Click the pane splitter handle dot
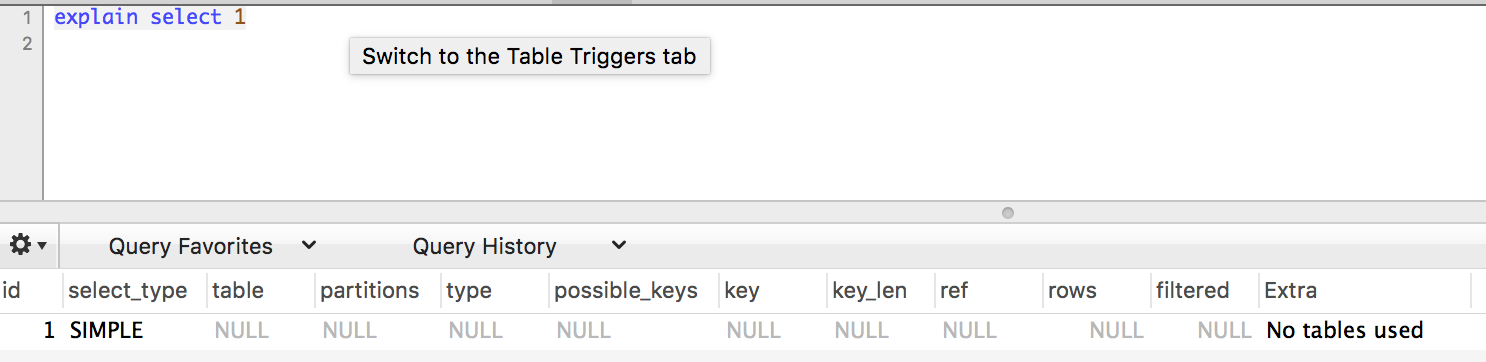 click(1007, 213)
